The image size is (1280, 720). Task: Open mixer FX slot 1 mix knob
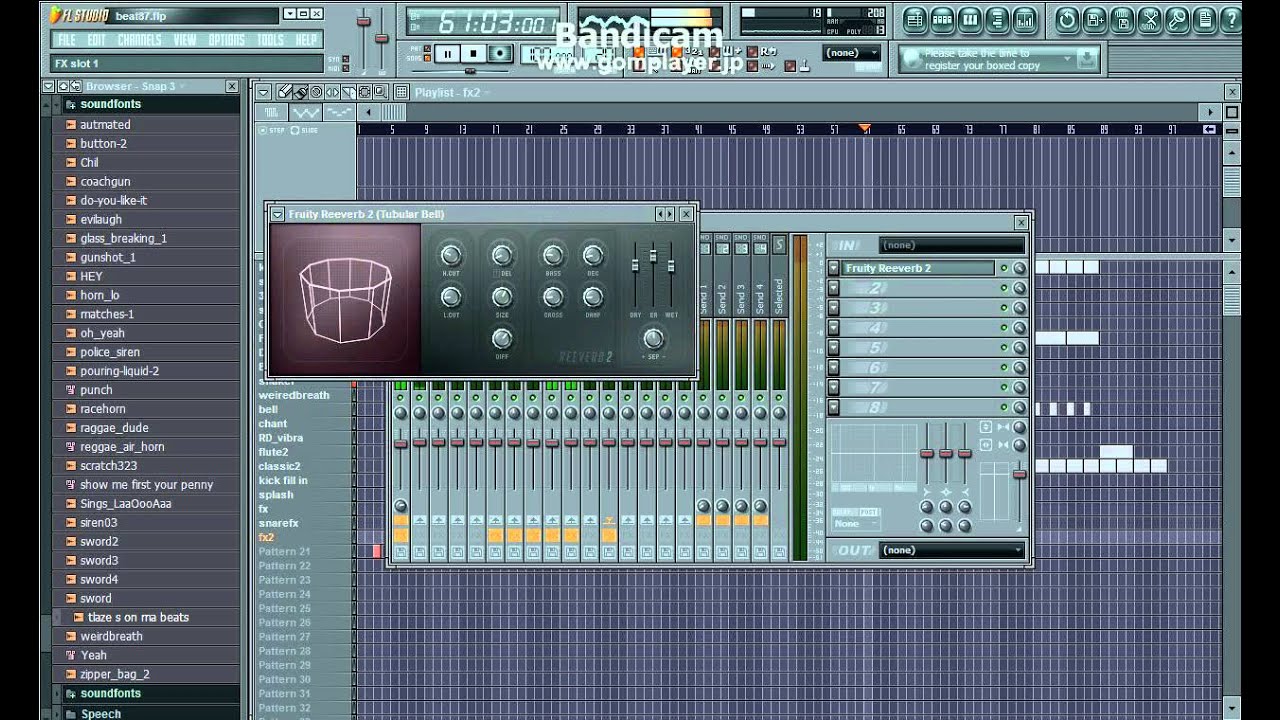1019,268
